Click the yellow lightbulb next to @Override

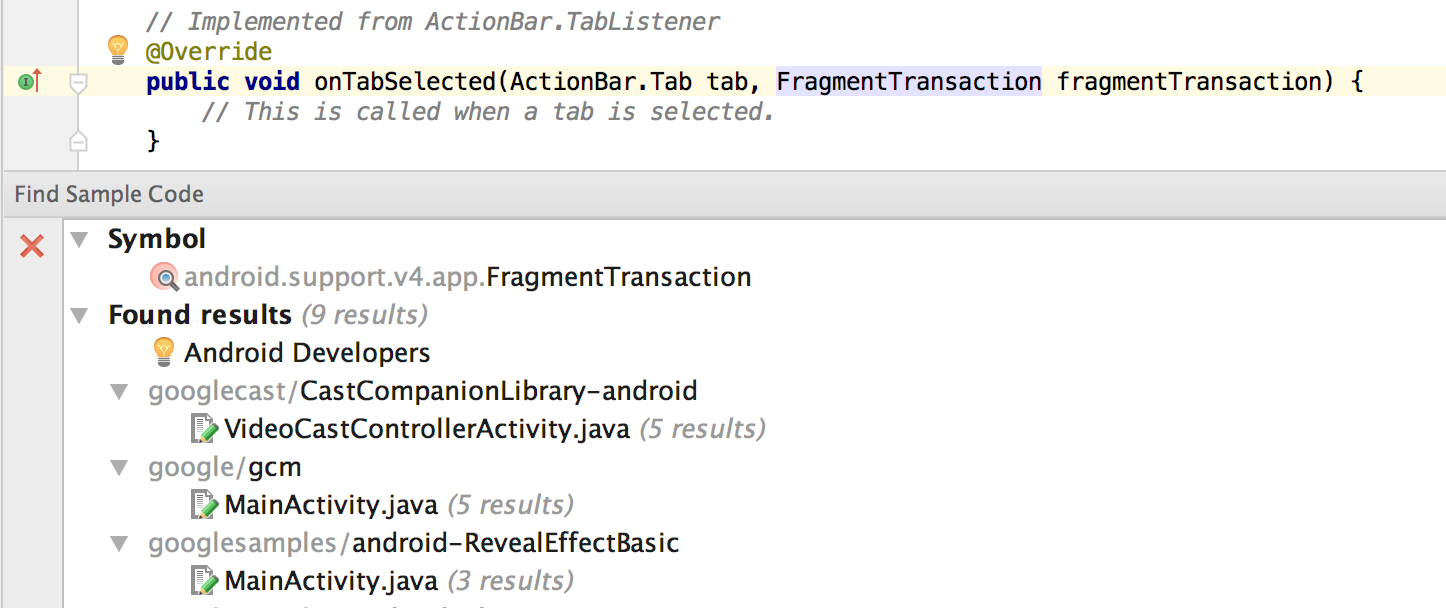point(118,48)
